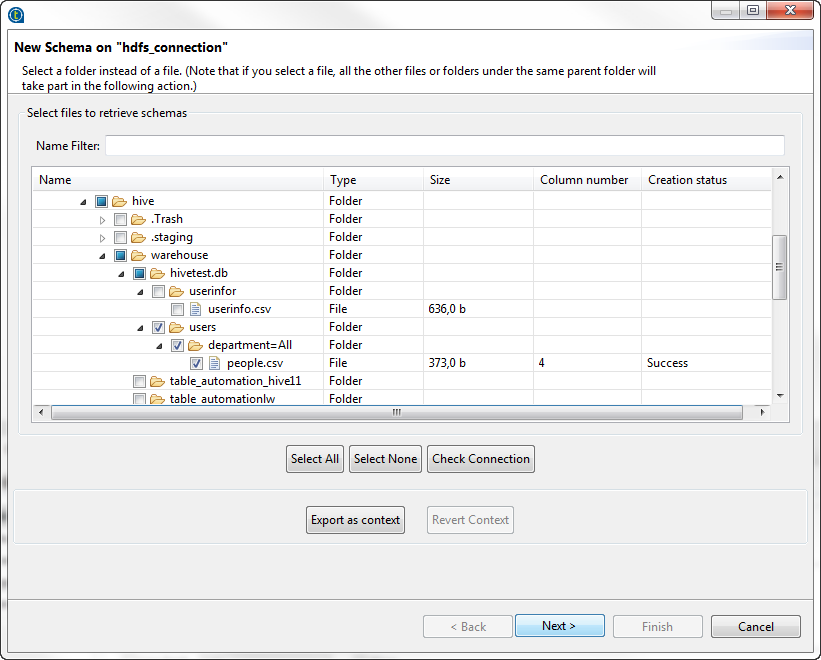The image size is (821, 660).
Task: Click the .Trash folder icon
Action: point(138,219)
